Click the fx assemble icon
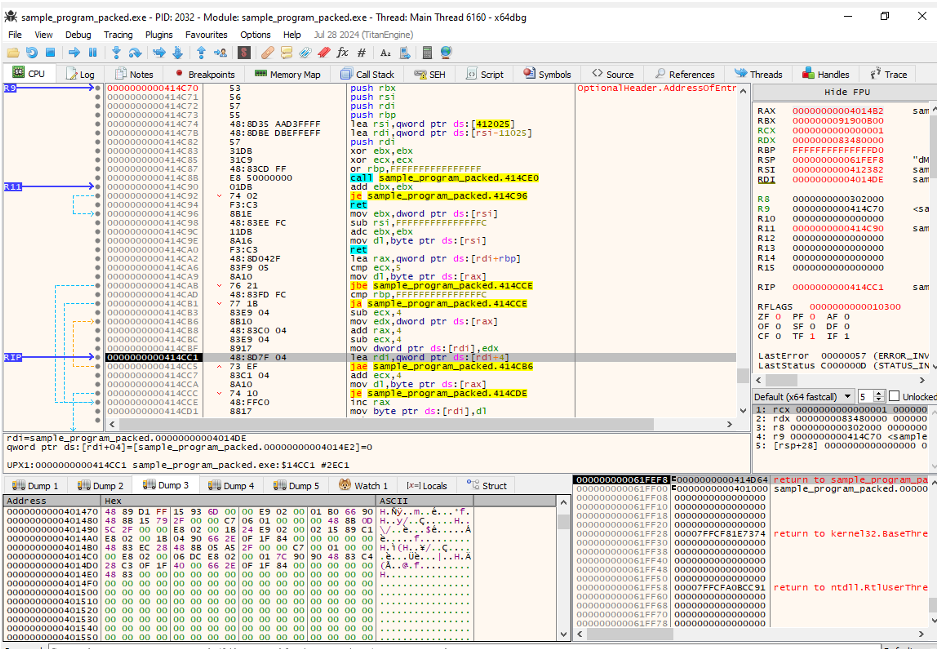Viewport: 942px width, 649px height. [x=345, y=51]
